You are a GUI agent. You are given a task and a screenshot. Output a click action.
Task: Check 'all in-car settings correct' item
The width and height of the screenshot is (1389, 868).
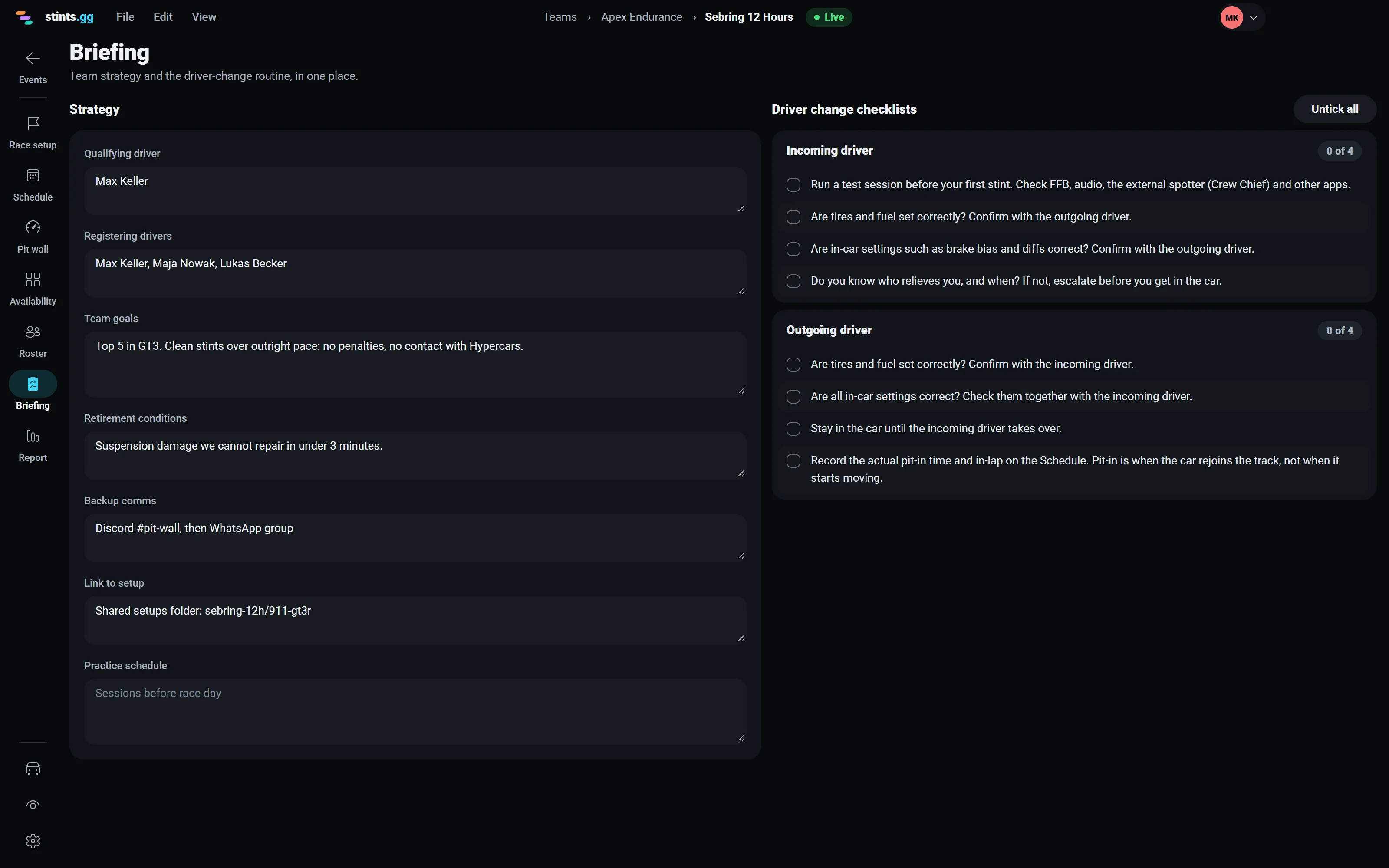pyautogui.click(x=793, y=397)
